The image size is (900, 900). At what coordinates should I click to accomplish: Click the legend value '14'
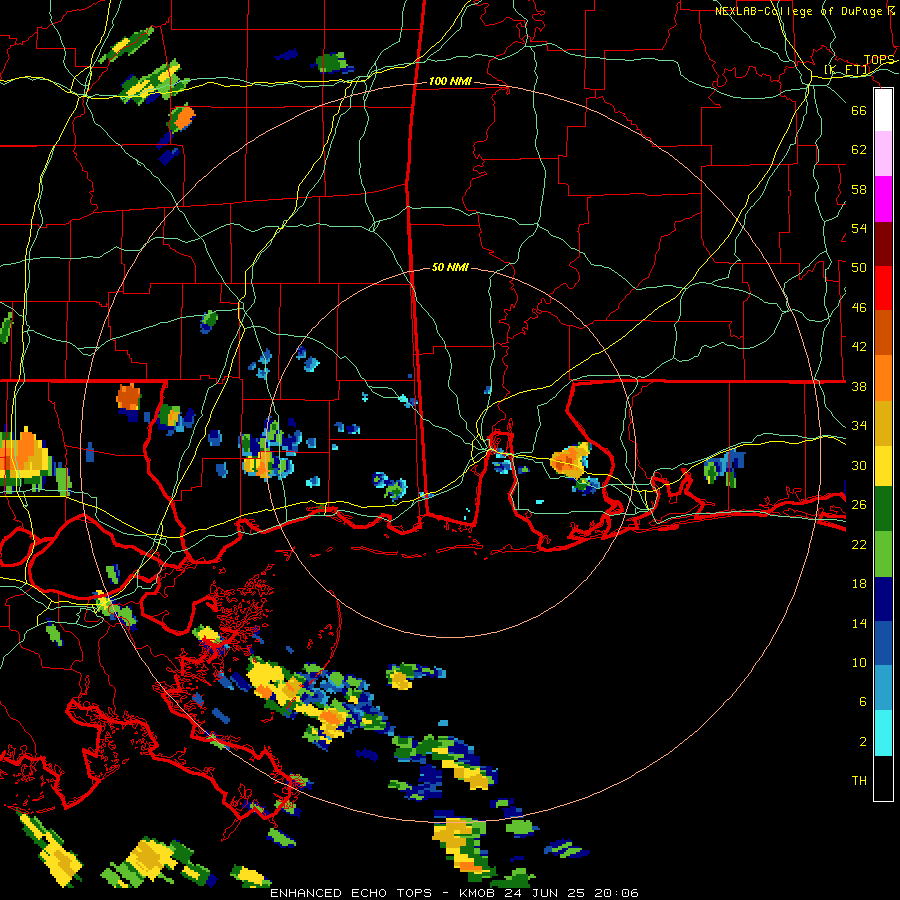coord(859,623)
